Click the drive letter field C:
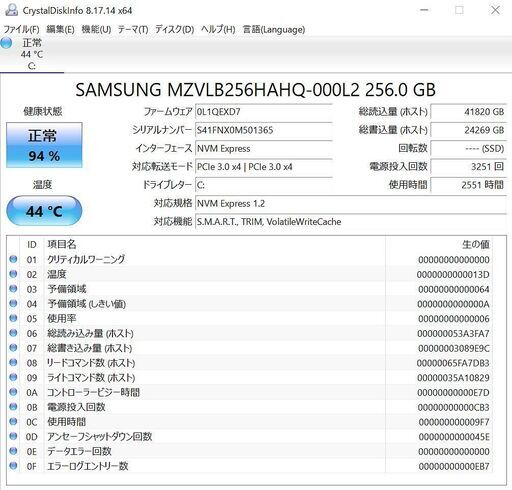Screen dimensions: 512x490 click(x=263, y=185)
